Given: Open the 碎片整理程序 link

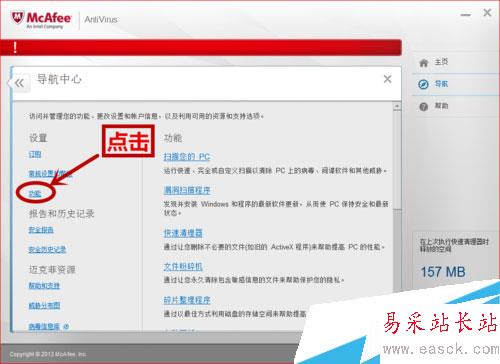Looking at the screenshot, I should [187, 300].
